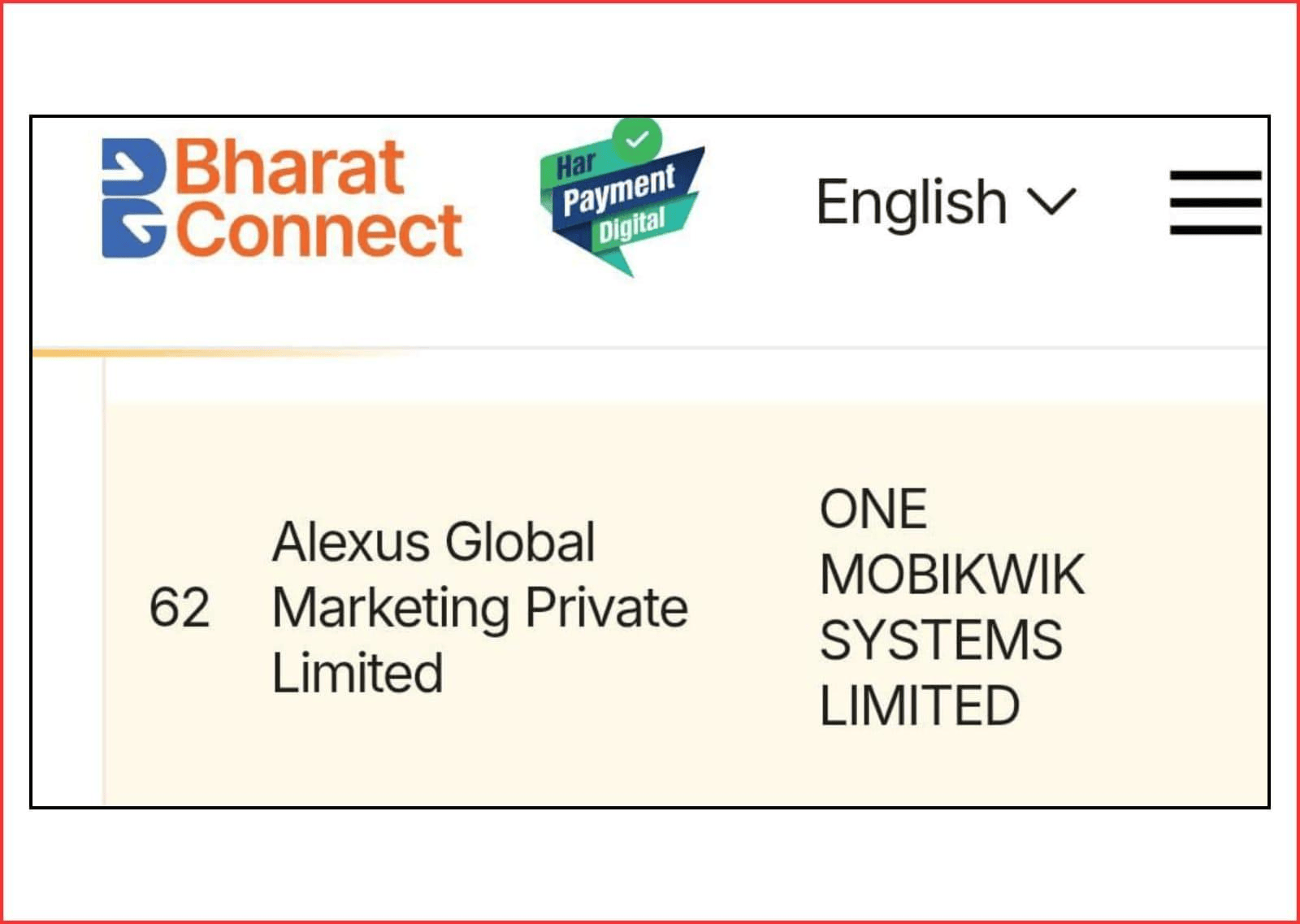Click the Alexus Global text line
Image resolution: width=1300 pixels, height=924 pixels.
(434, 542)
